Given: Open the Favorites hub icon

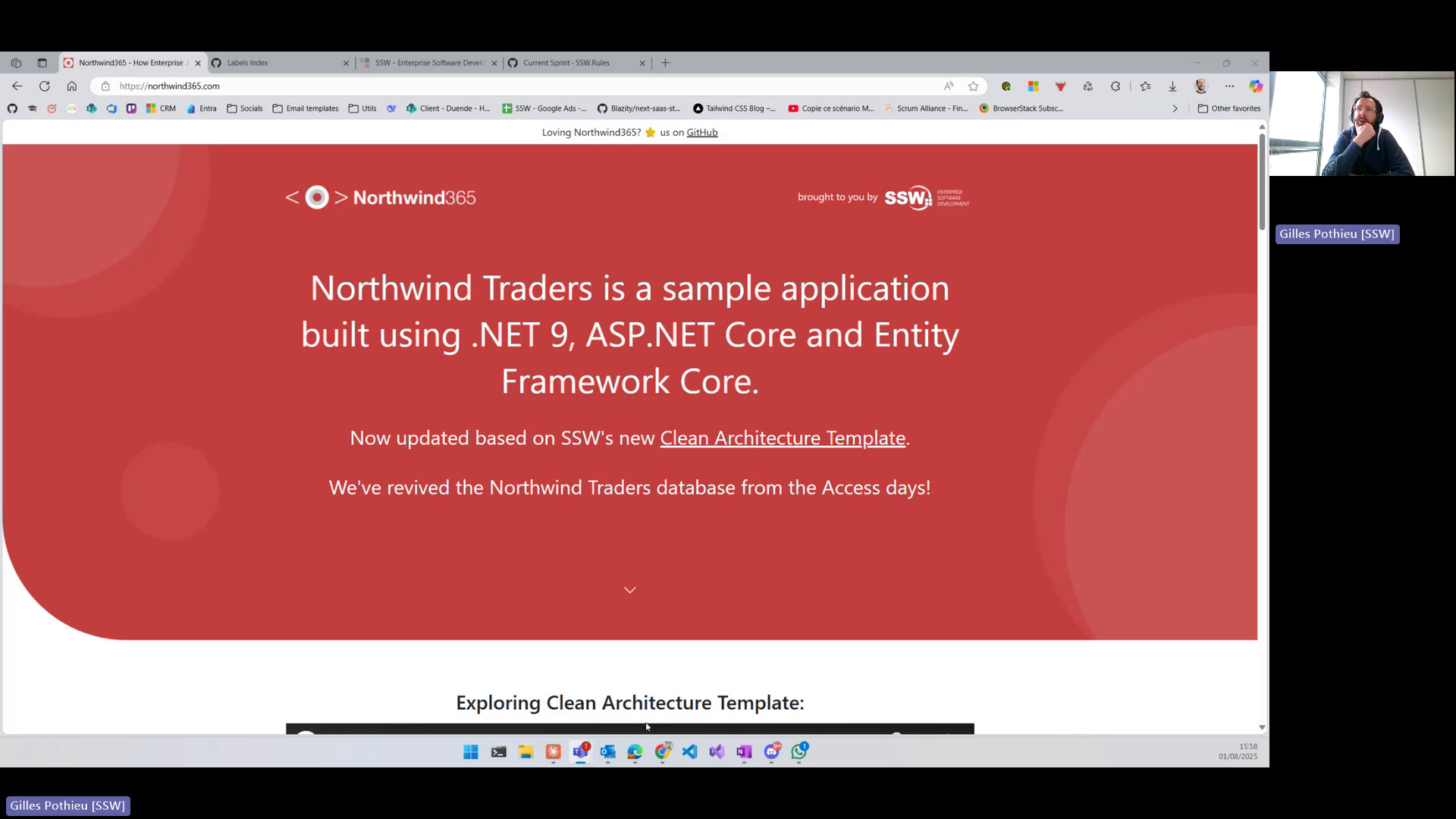Looking at the screenshot, I should 1145,86.
